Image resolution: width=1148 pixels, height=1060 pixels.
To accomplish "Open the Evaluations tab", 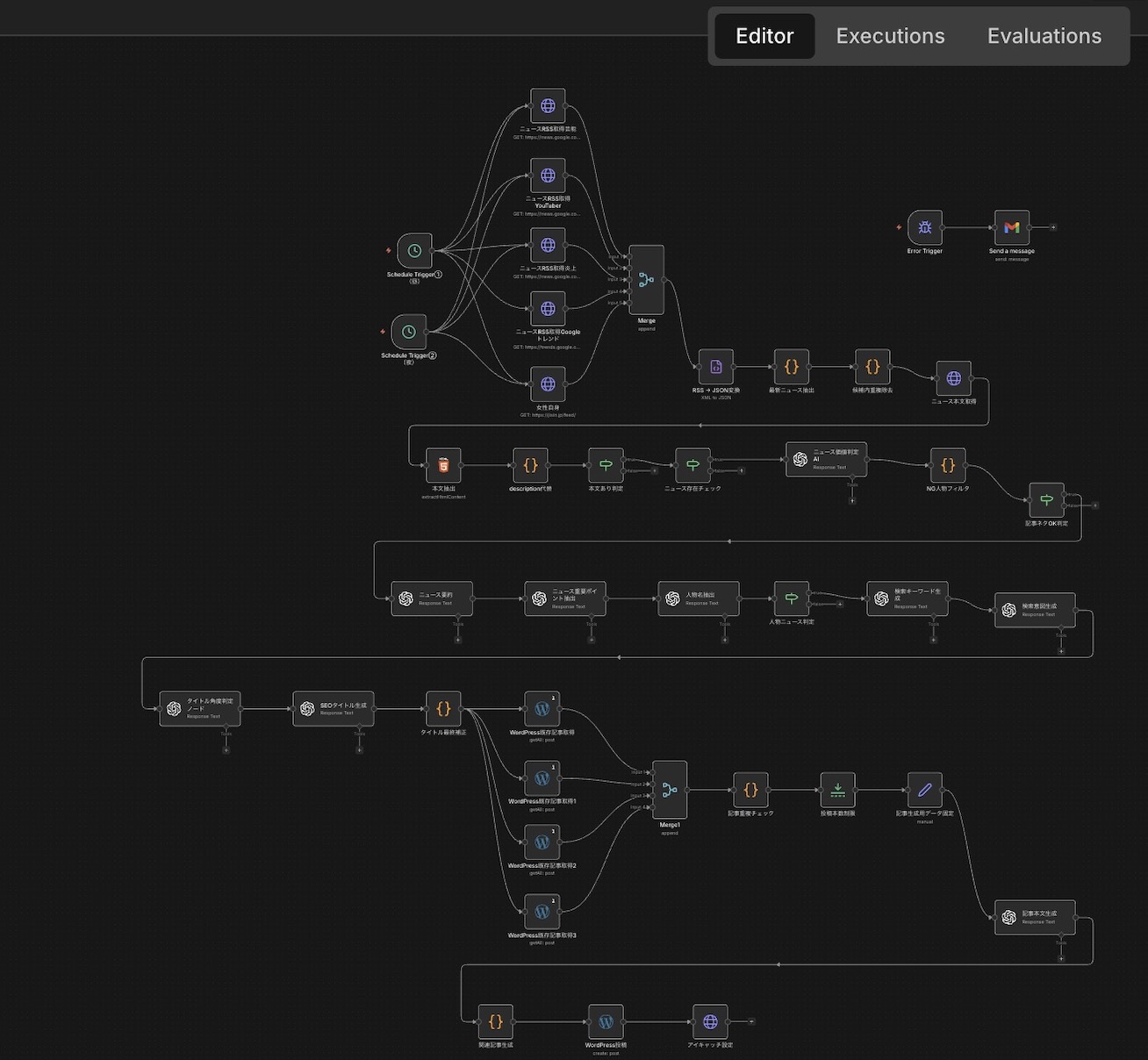I will 1044,36.
